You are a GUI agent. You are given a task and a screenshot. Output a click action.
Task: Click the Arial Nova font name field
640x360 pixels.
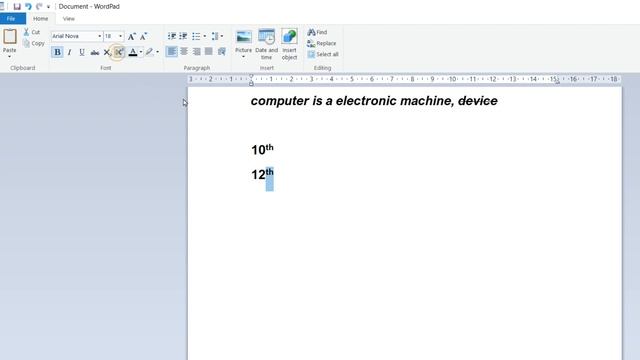pos(74,36)
